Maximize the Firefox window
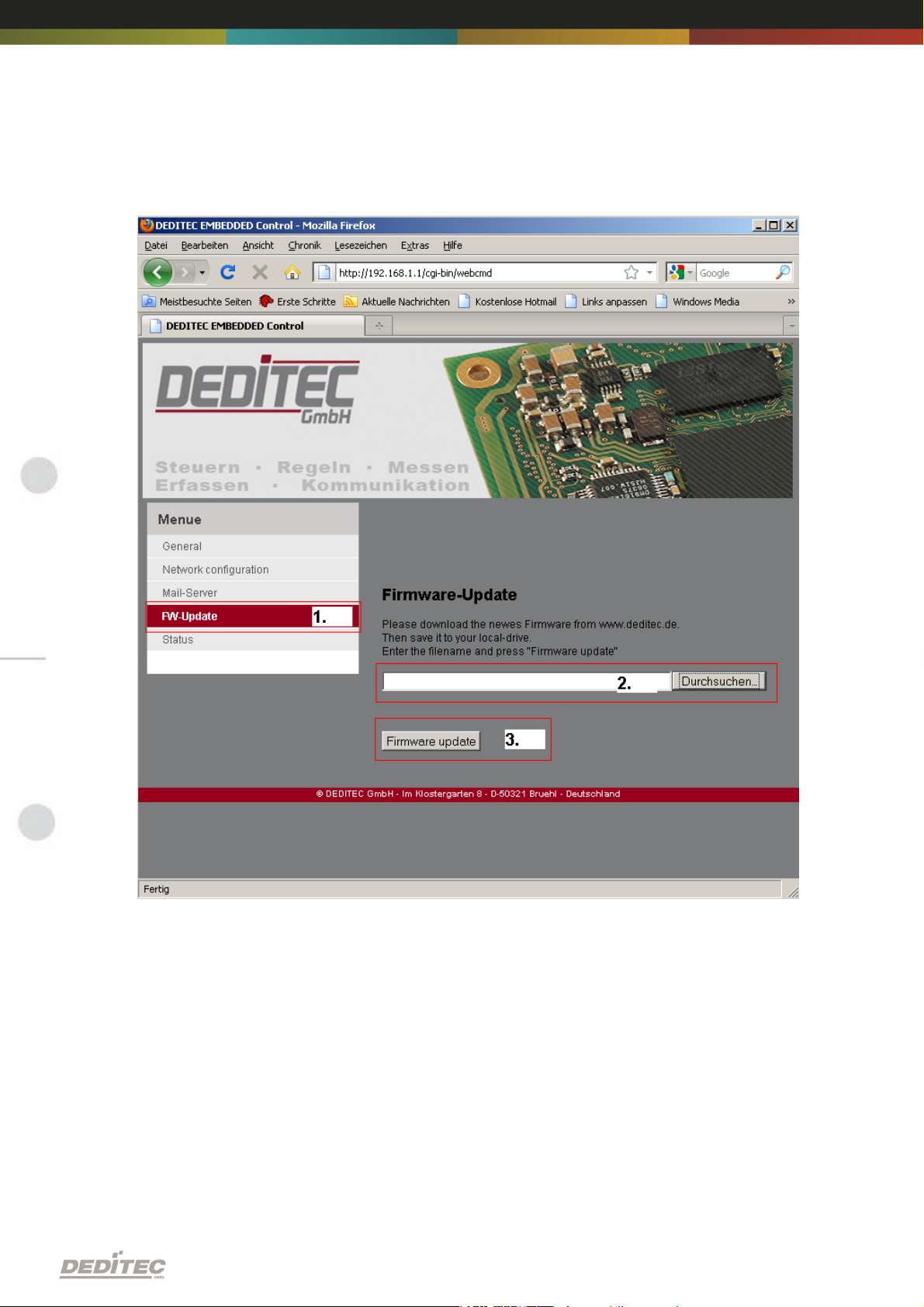 773,226
